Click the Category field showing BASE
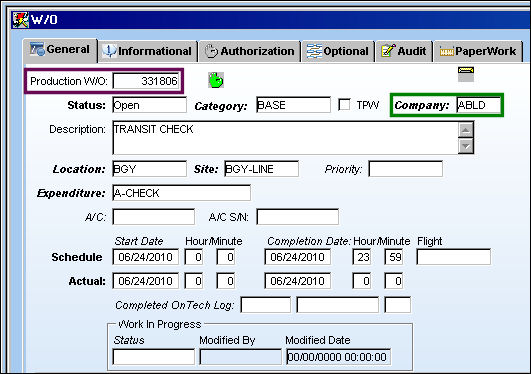Screen dimensions: 531x374 coord(293,105)
